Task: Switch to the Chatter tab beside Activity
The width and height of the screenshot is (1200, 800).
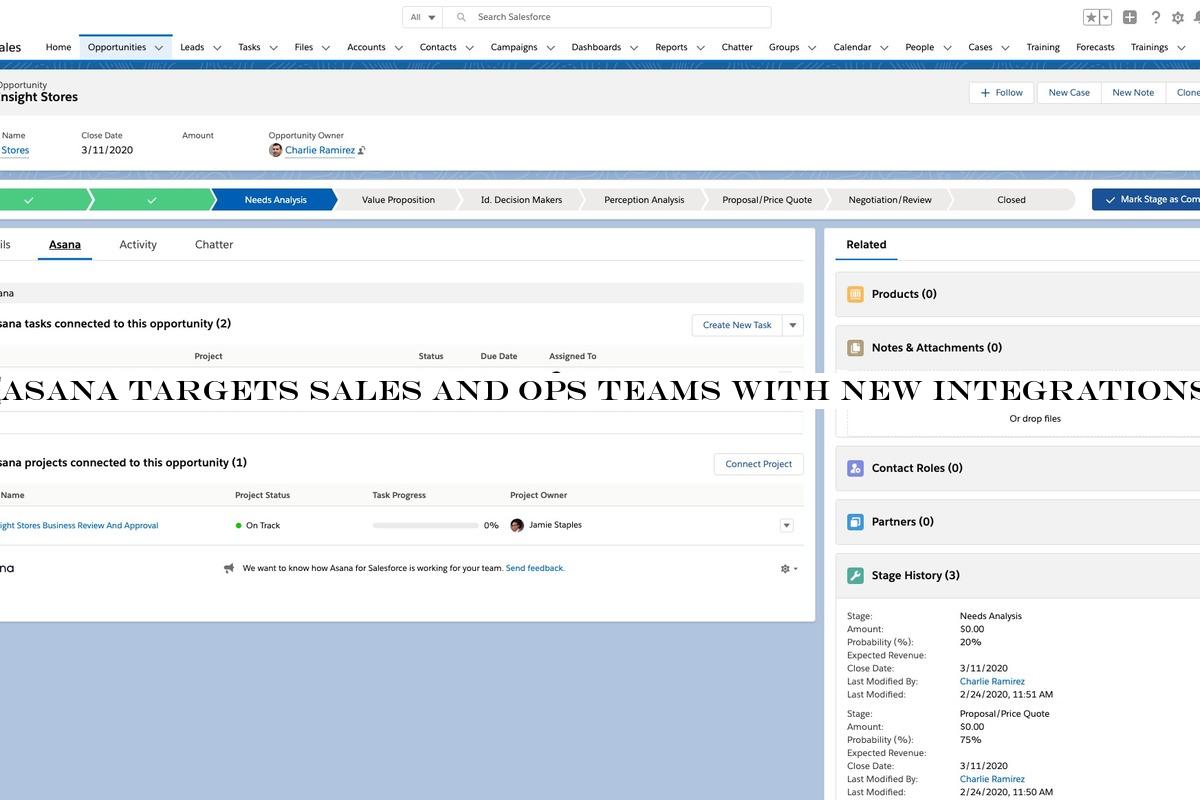Action: [214, 245]
